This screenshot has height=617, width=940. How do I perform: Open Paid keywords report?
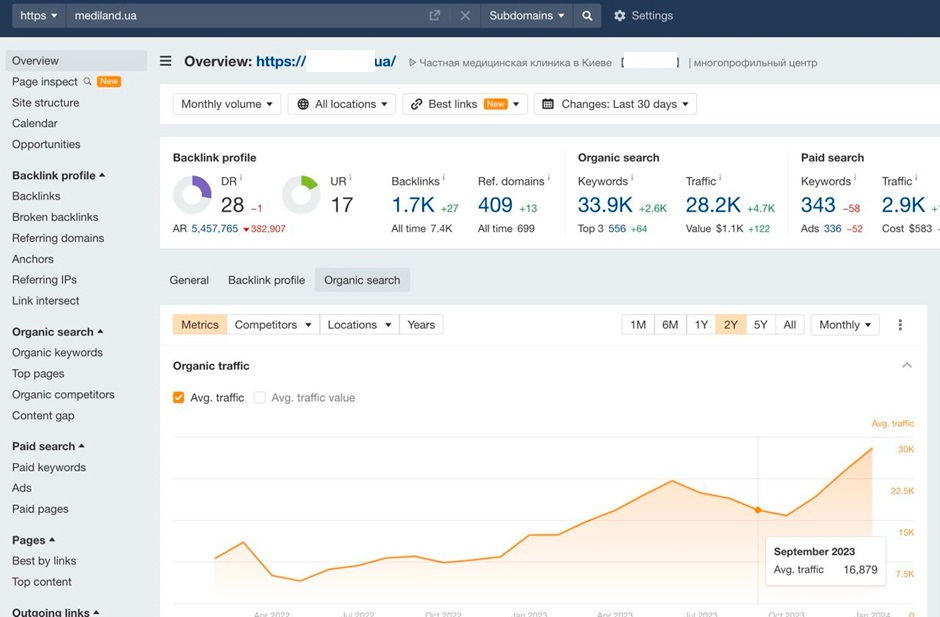[x=49, y=467]
